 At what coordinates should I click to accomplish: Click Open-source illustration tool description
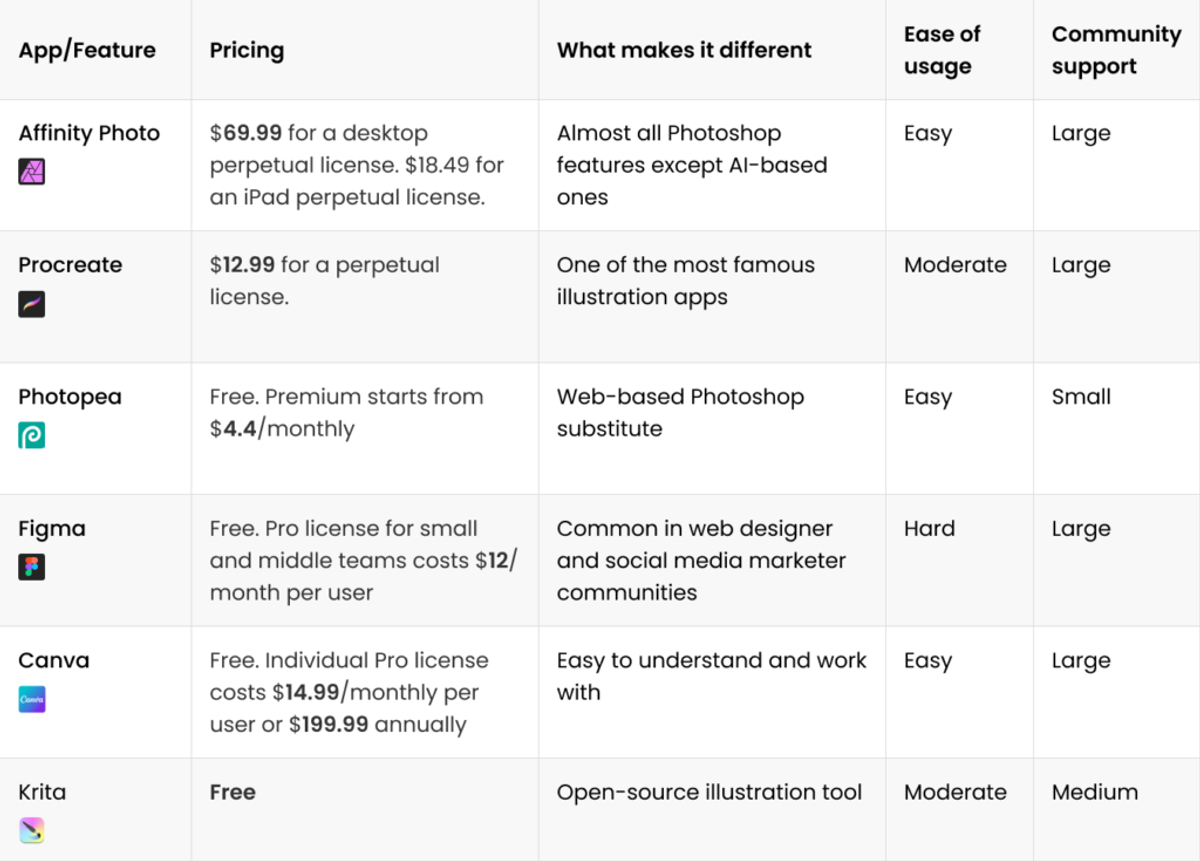(709, 792)
